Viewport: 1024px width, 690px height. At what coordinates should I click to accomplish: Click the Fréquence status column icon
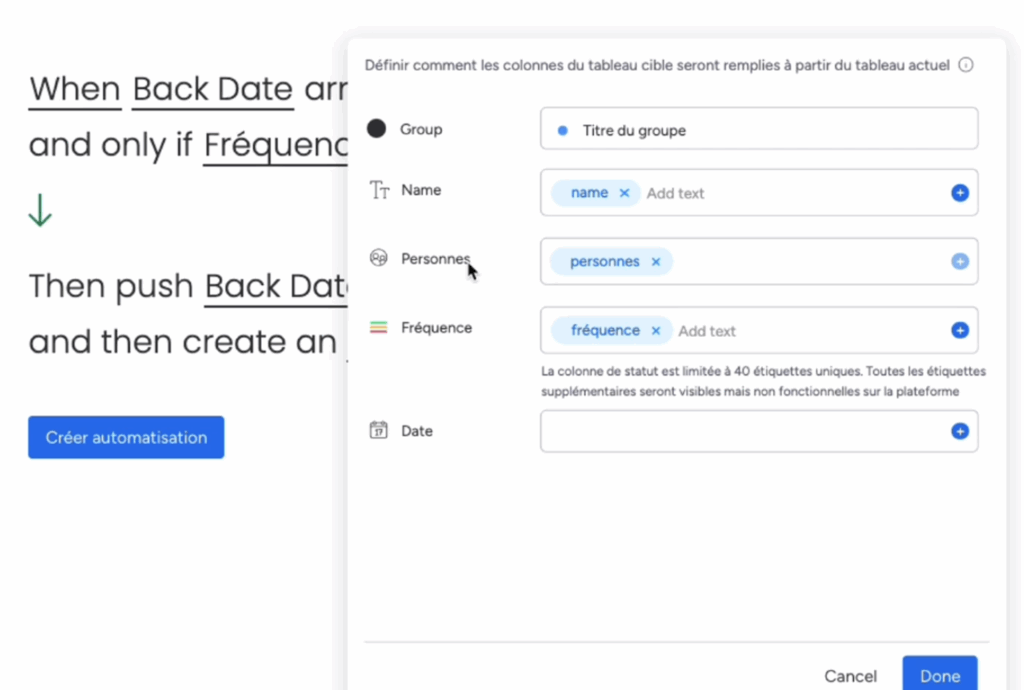pos(379,327)
